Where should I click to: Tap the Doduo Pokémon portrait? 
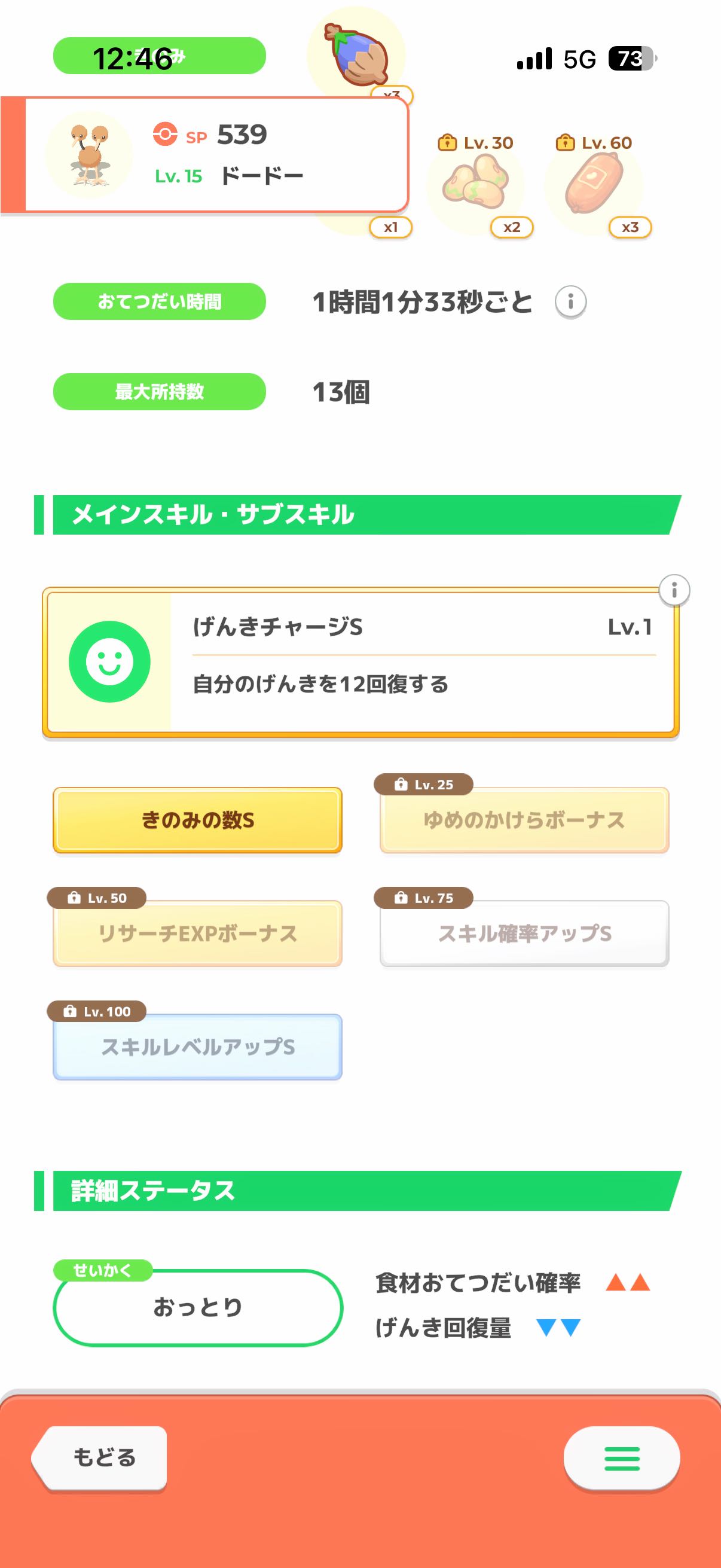90,155
